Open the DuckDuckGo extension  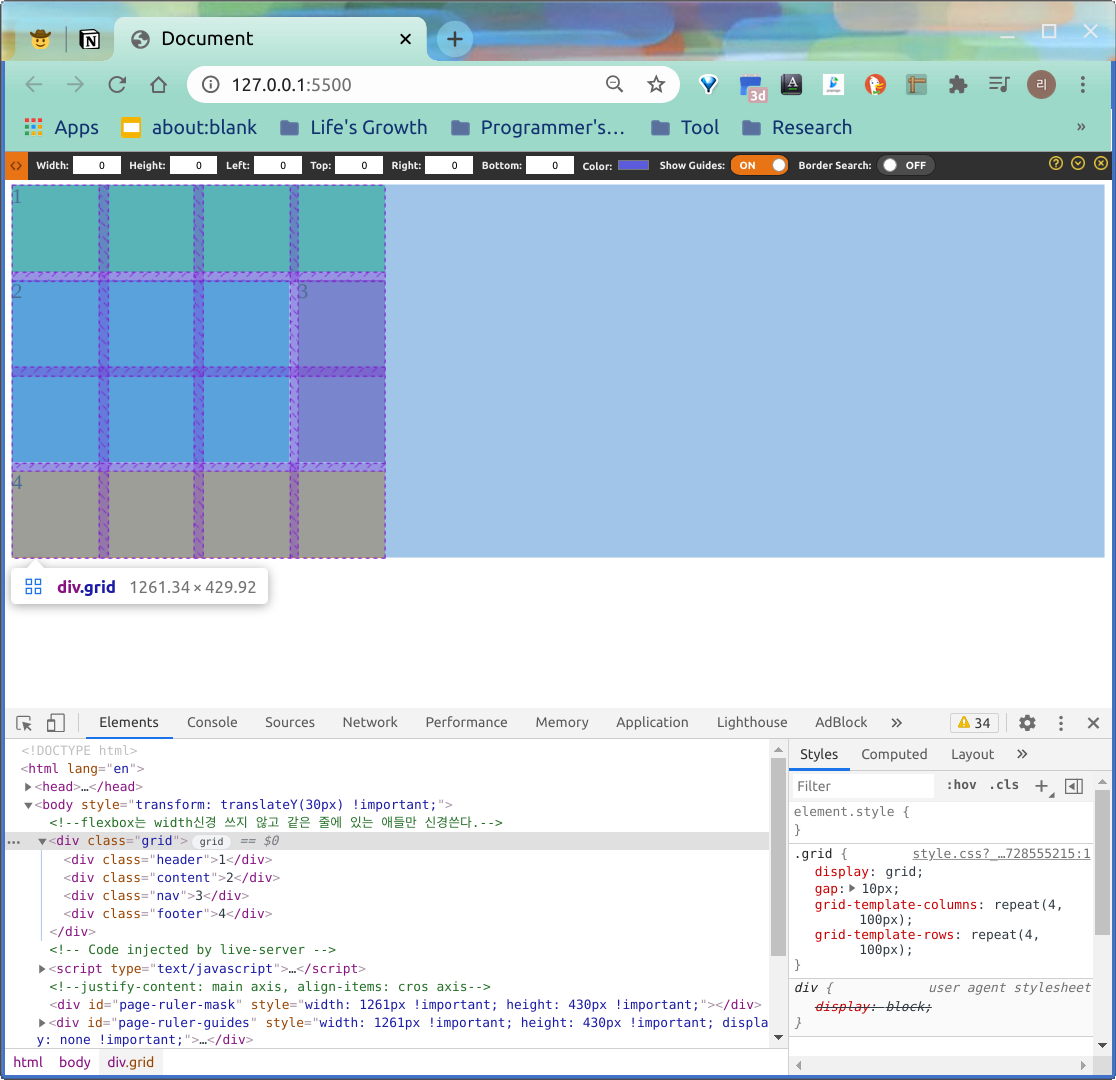pyautogui.click(x=875, y=85)
